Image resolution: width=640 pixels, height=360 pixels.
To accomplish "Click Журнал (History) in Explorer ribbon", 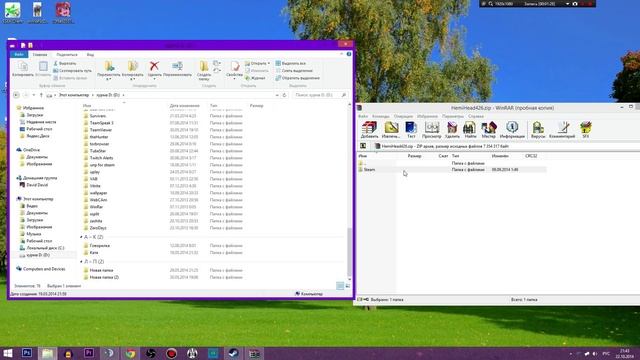I will [x=255, y=78].
